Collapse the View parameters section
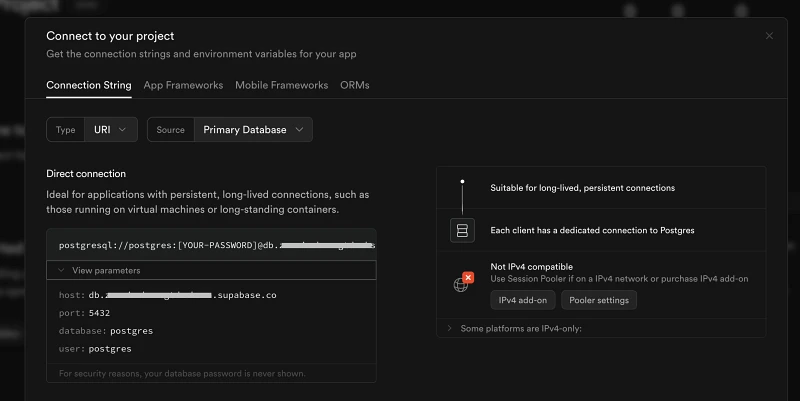The height and width of the screenshot is (401, 800). click(211, 270)
